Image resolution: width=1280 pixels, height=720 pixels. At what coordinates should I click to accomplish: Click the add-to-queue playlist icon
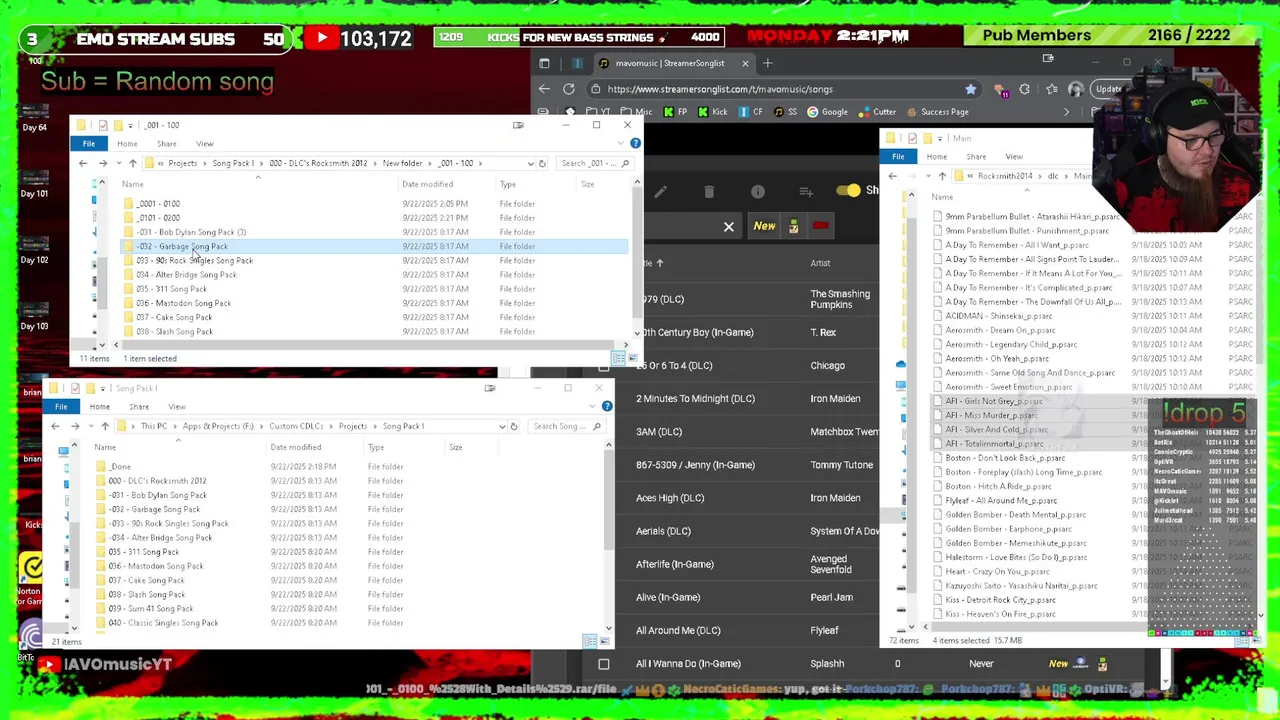[807, 191]
